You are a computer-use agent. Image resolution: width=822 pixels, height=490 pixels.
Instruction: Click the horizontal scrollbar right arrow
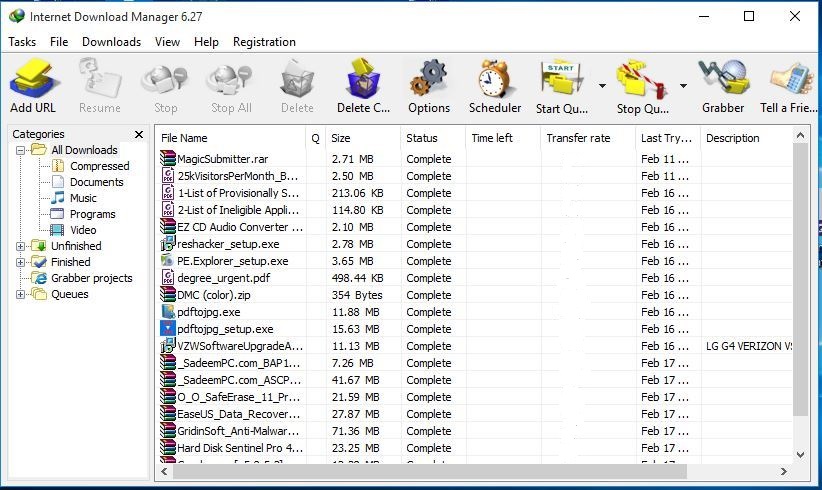[x=783, y=472]
